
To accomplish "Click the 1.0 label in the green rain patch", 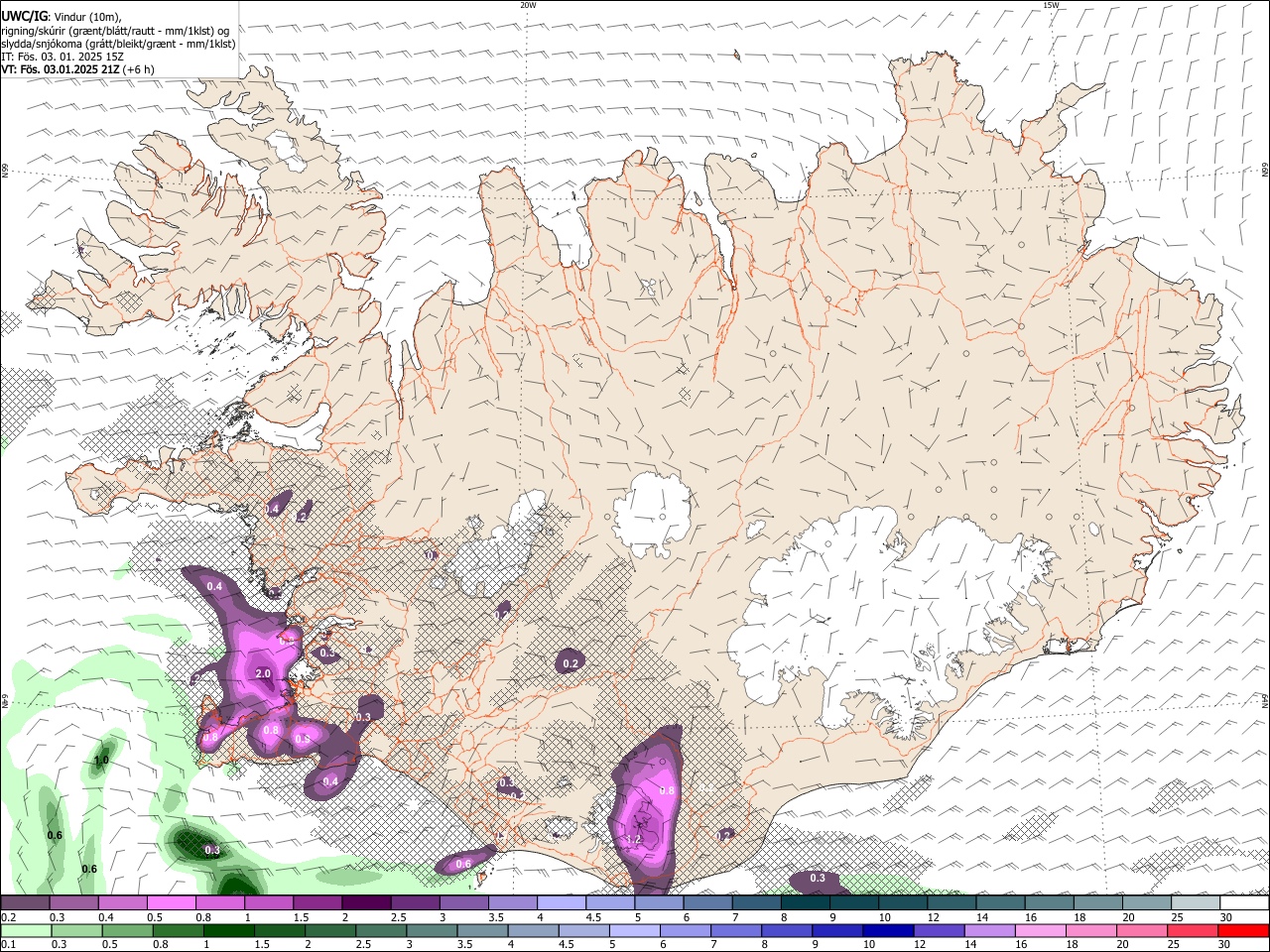I will pyautogui.click(x=101, y=761).
